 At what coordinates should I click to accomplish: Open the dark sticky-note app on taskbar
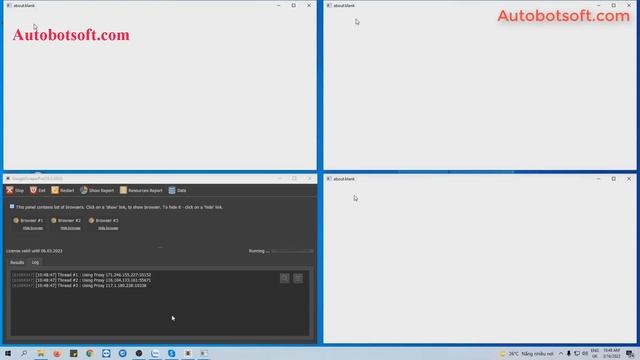coord(73,353)
